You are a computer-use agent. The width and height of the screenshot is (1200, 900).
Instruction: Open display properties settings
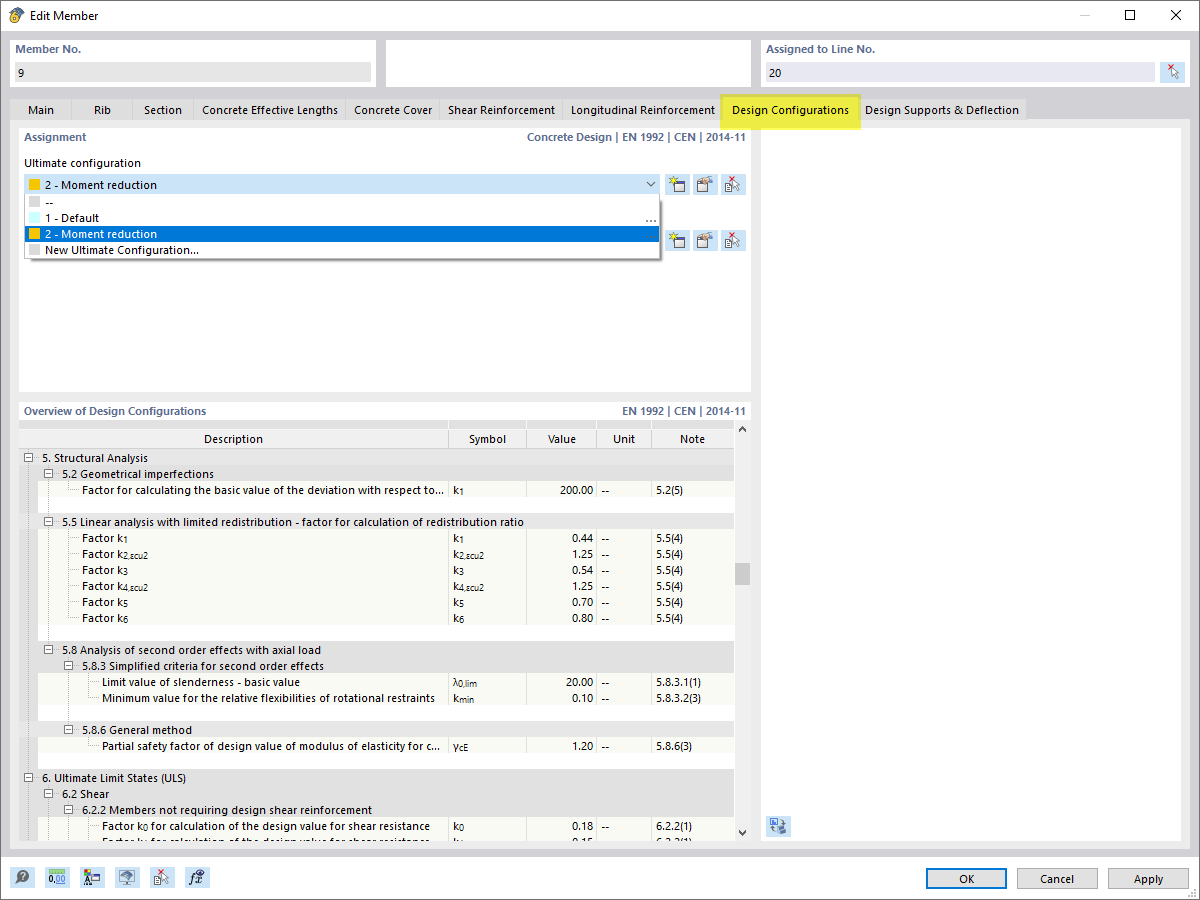[92, 877]
